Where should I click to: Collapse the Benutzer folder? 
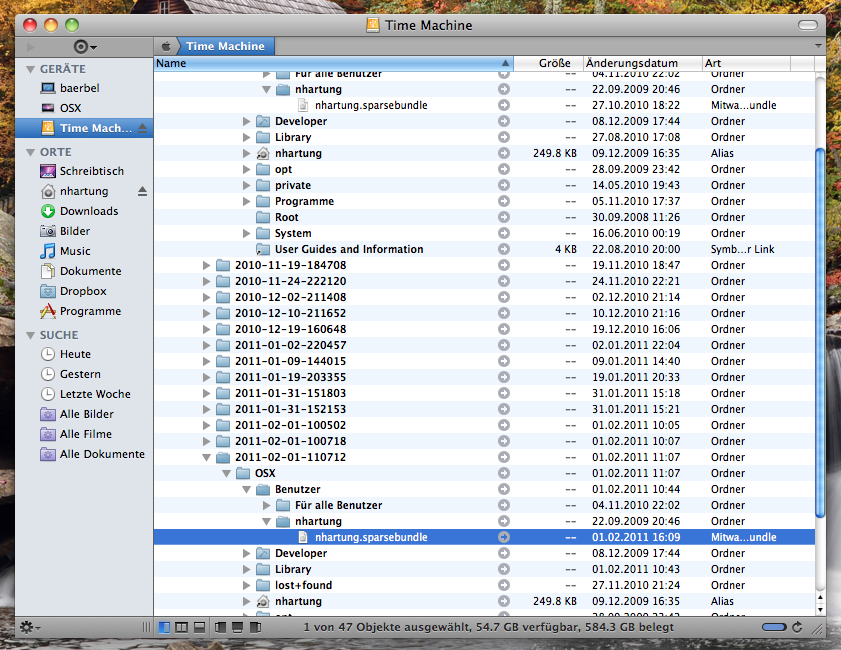click(x=247, y=490)
